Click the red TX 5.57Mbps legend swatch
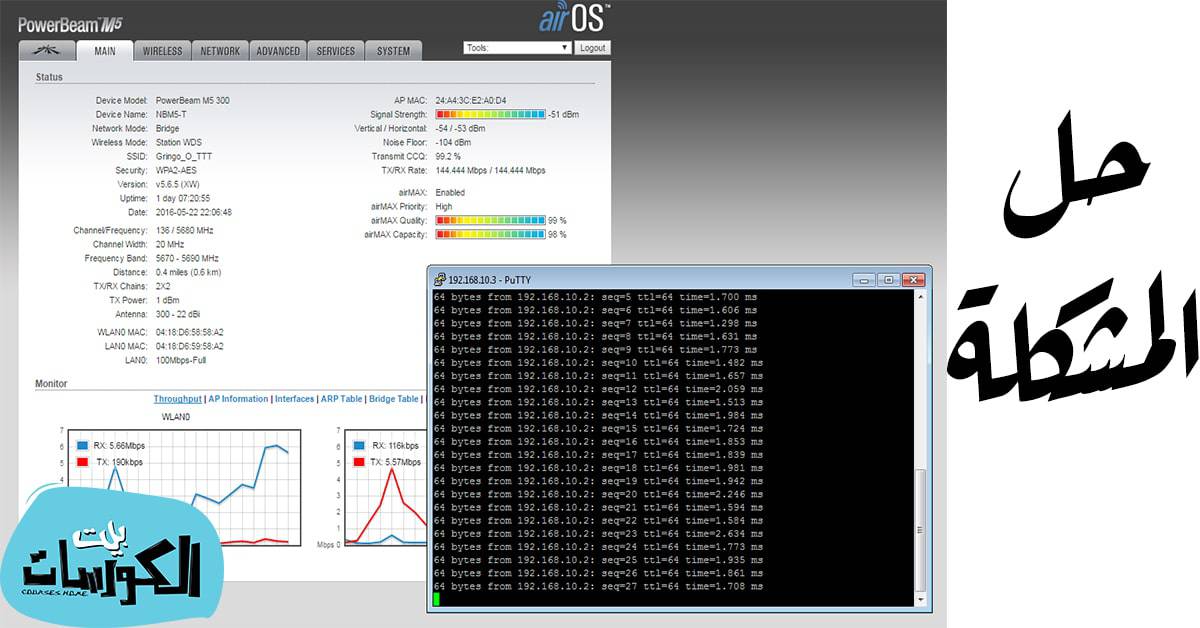1200x628 pixels. coord(360,462)
